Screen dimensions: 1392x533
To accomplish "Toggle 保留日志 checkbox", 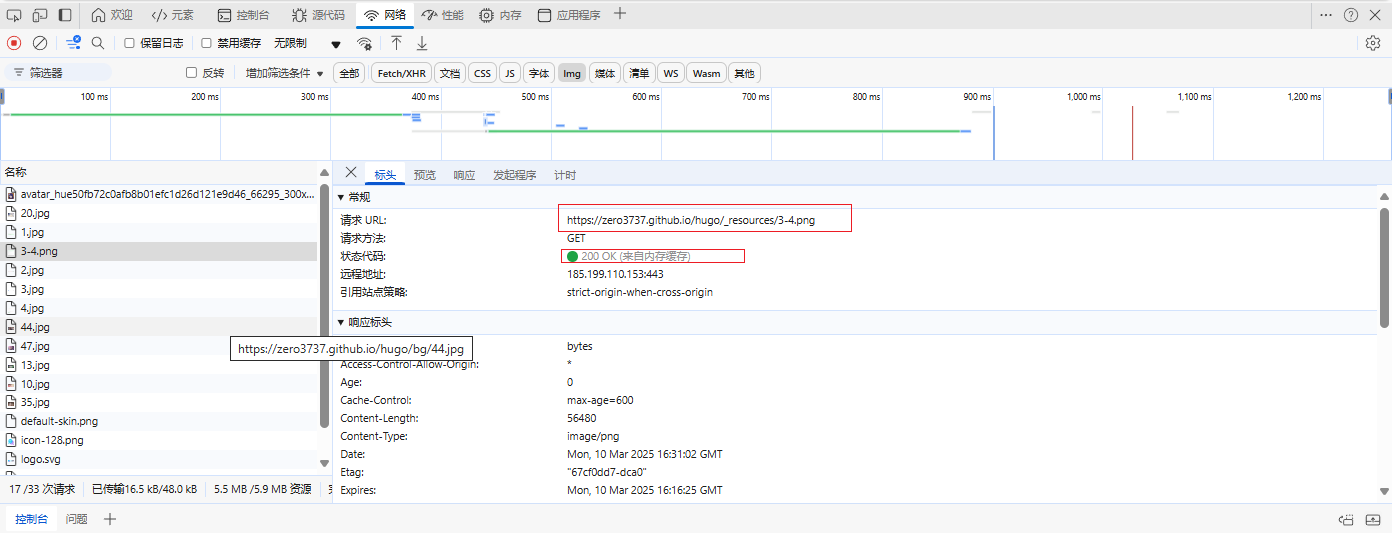I will point(130,43).
